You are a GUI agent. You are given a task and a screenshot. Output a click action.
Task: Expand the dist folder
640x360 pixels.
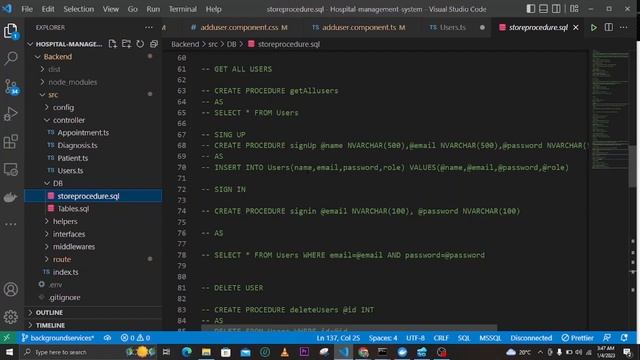(54, 69)
